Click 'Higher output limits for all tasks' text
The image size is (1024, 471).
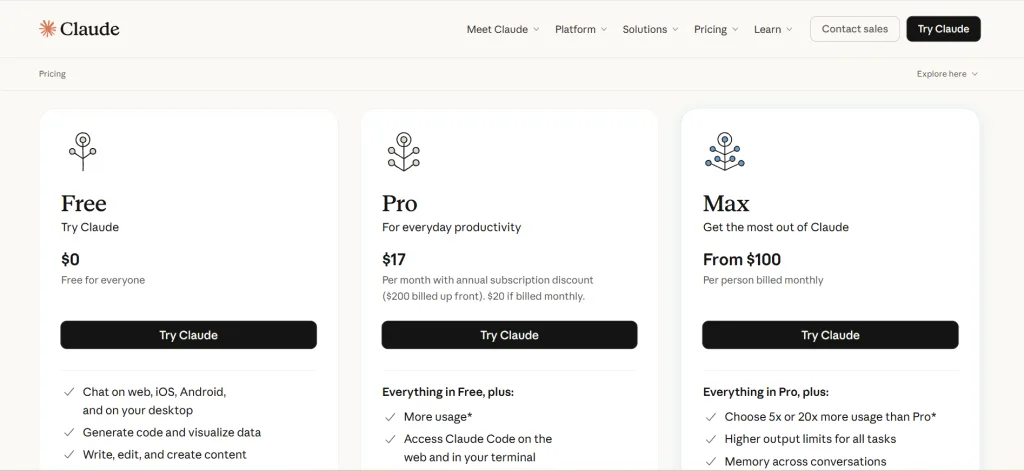coord(810,439)
